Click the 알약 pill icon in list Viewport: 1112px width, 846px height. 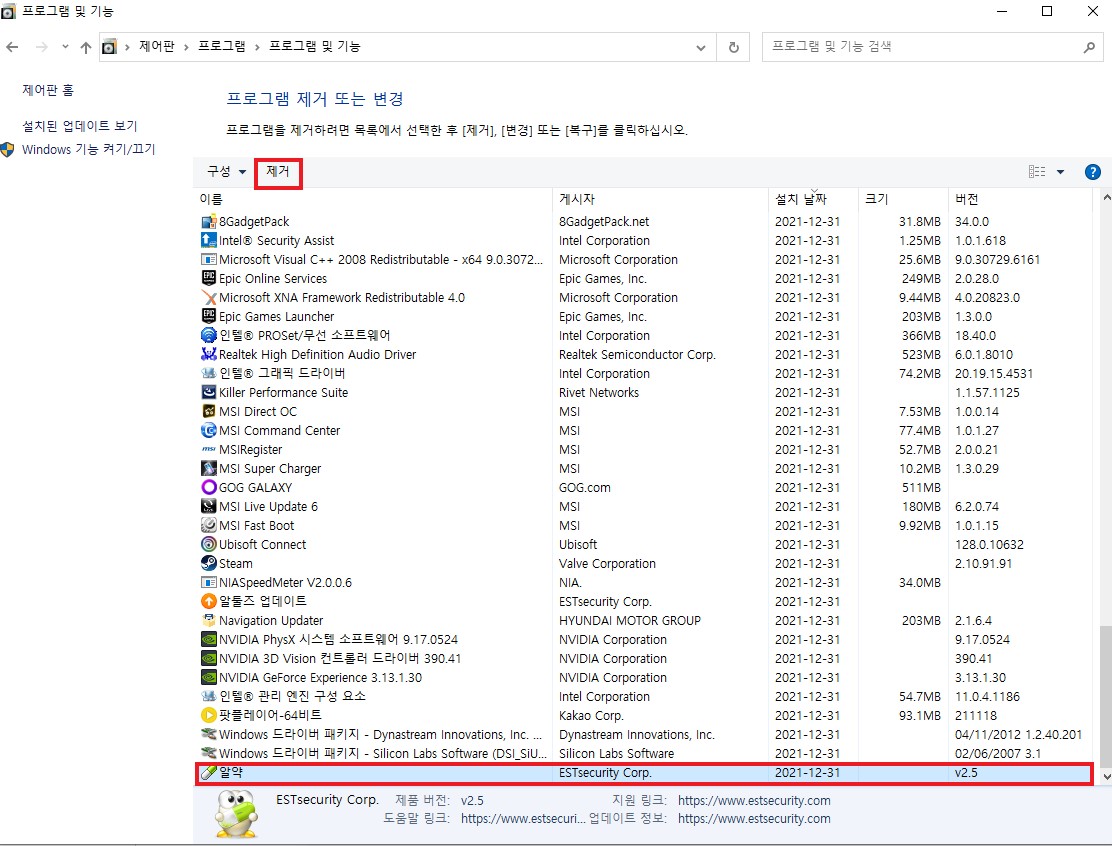point(208,773)
